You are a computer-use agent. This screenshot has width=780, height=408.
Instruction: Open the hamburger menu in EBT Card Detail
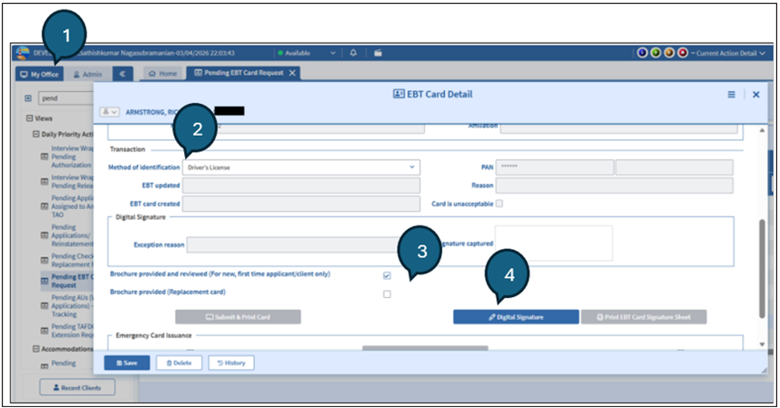(x=731, y=95)
